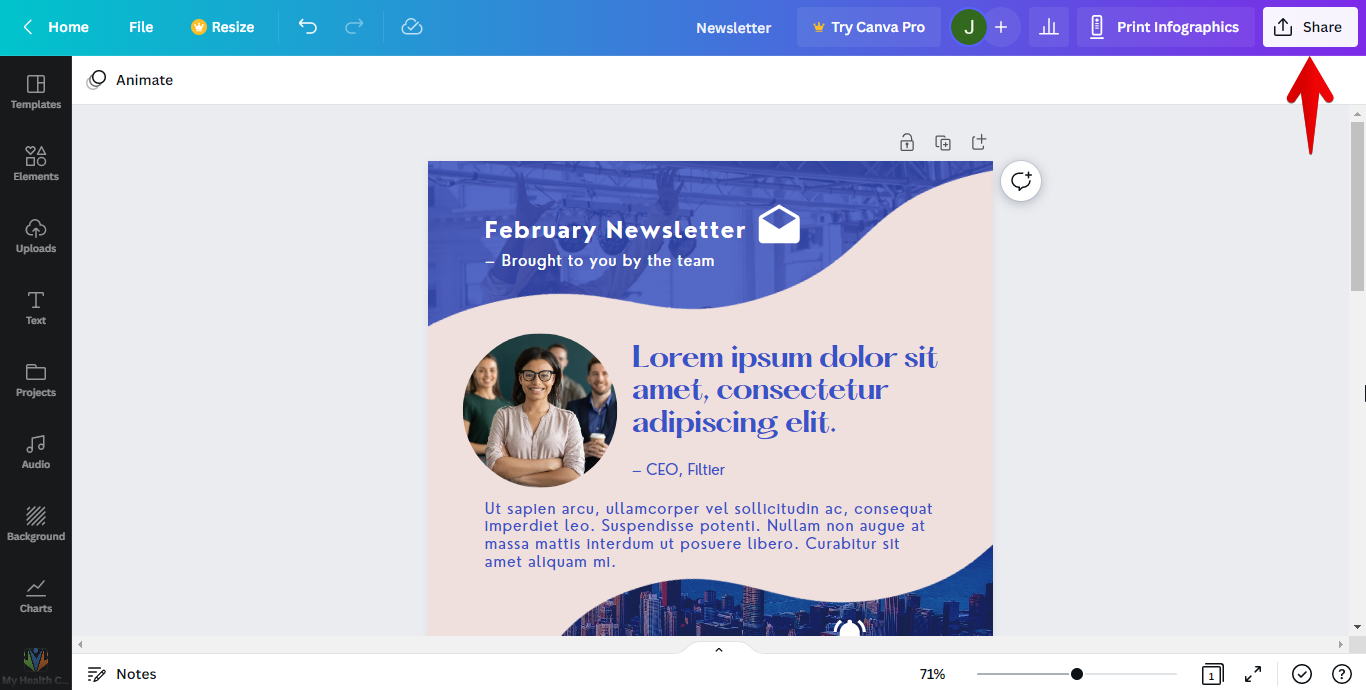1366x690 pixels.
Task: Click the Redo arrow
Action: point(354,27)
